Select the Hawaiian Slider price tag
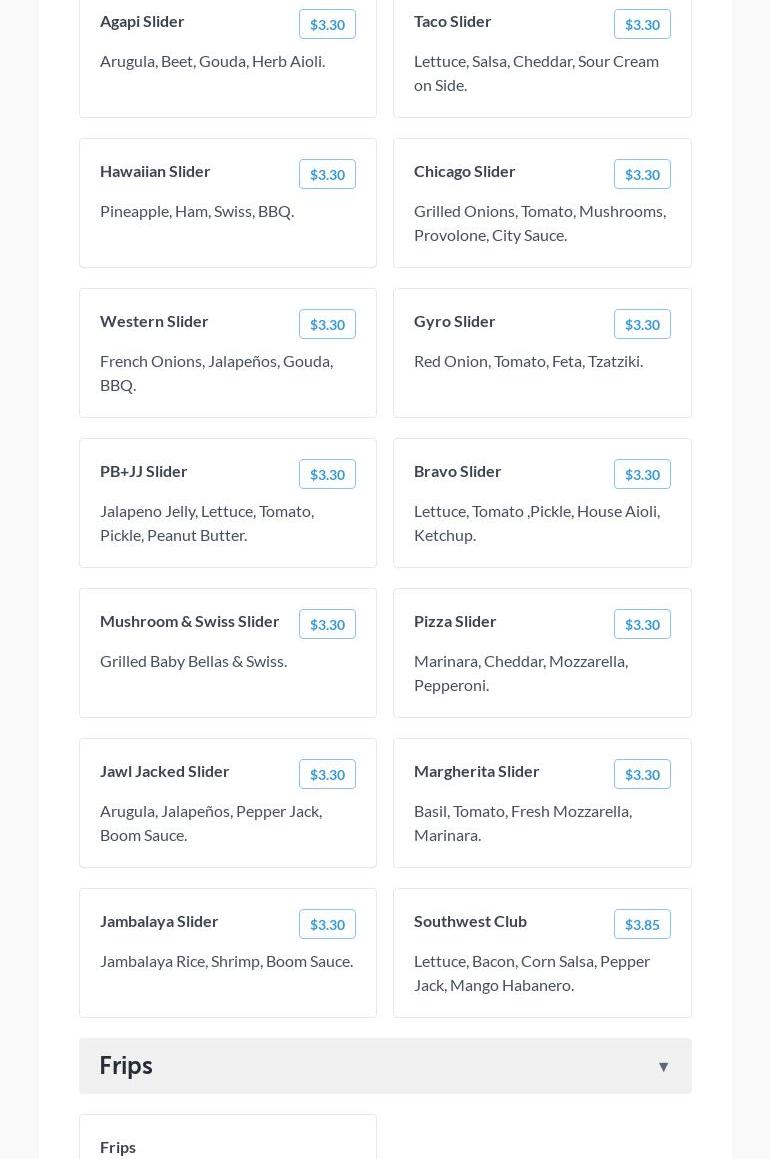 point(327,174)
